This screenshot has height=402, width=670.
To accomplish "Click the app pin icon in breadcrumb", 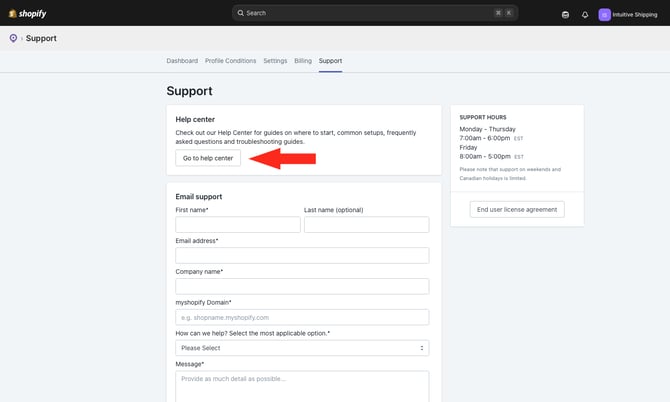I will tap(13, 38).
